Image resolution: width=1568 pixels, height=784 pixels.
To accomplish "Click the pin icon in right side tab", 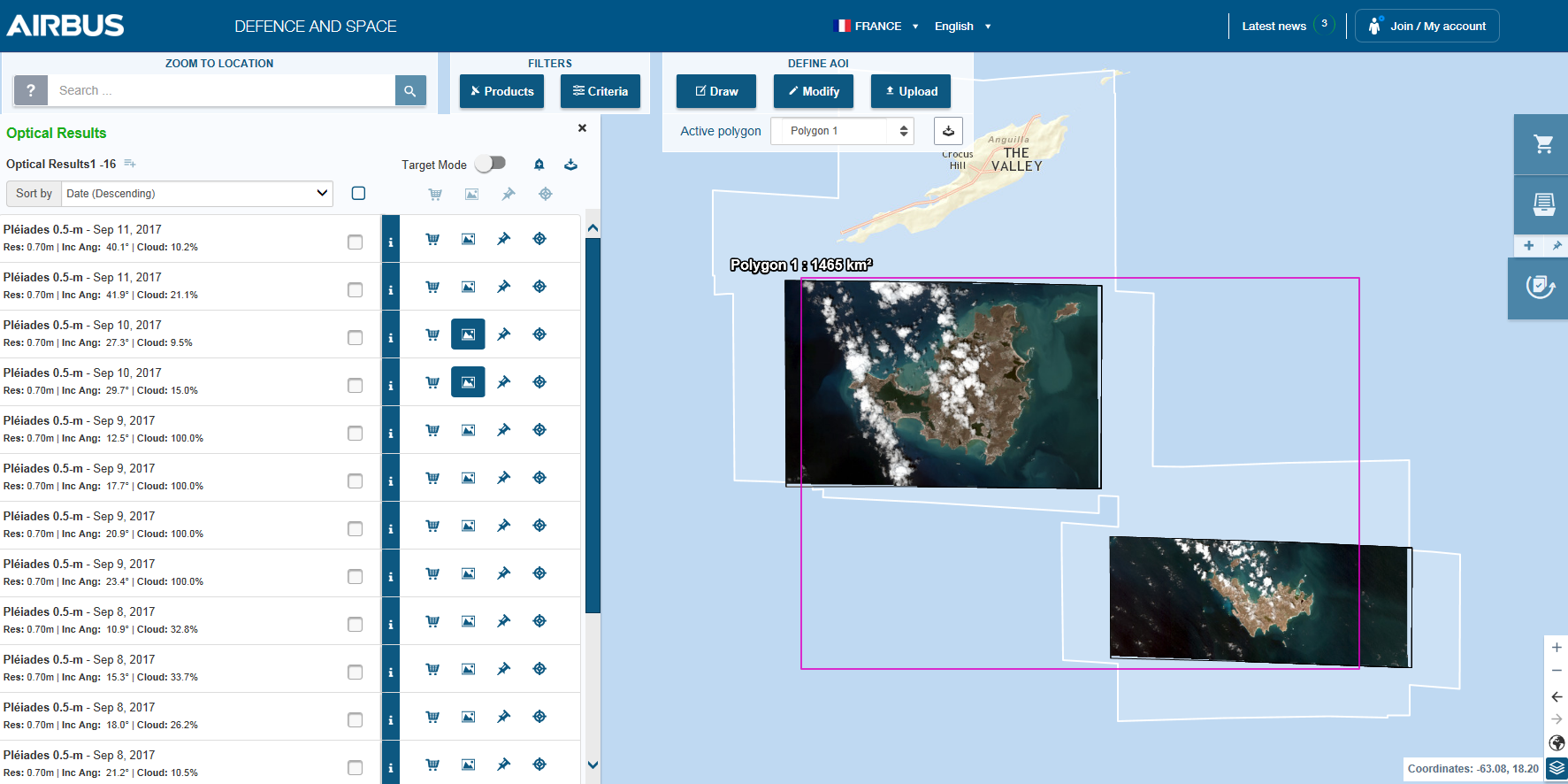I will pyautogui.click(x=1557, y=245).
